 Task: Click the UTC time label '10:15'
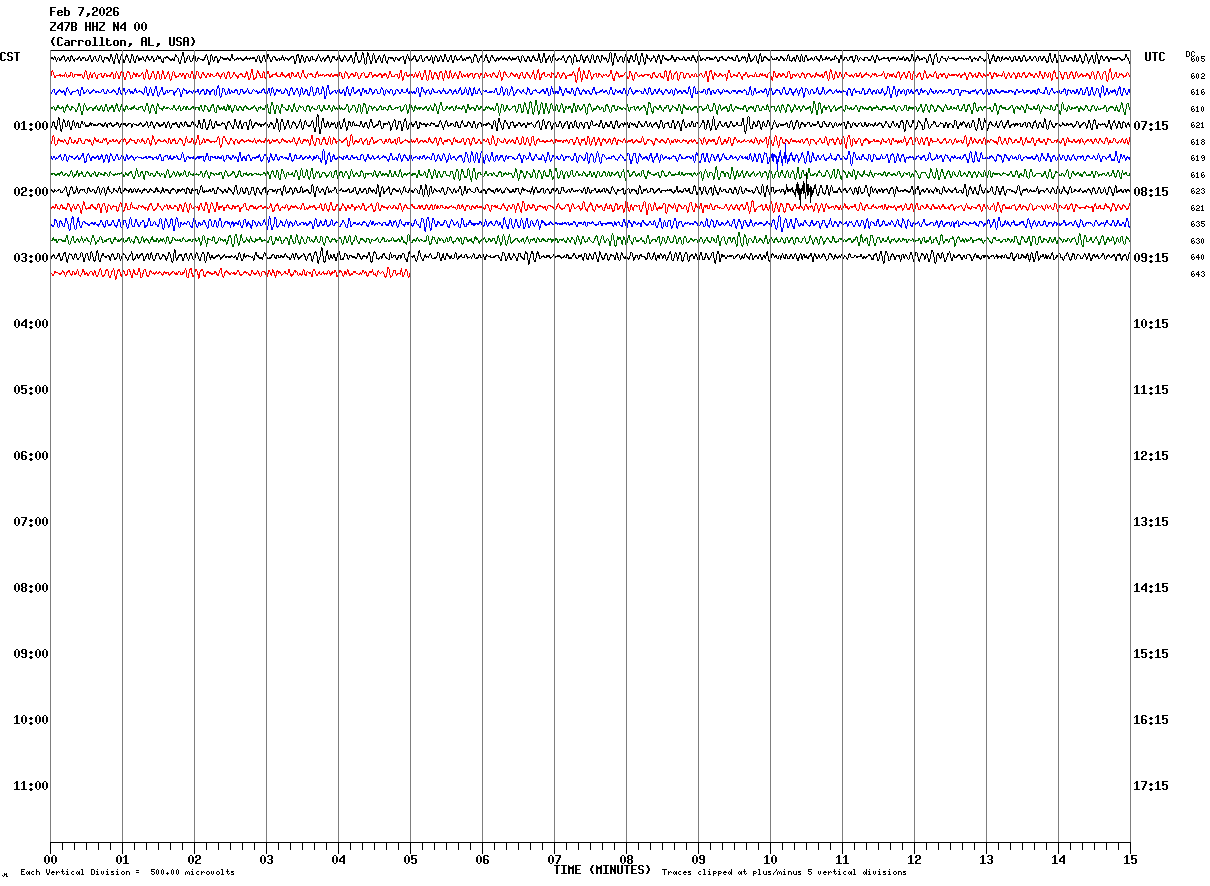(1151, 324)
